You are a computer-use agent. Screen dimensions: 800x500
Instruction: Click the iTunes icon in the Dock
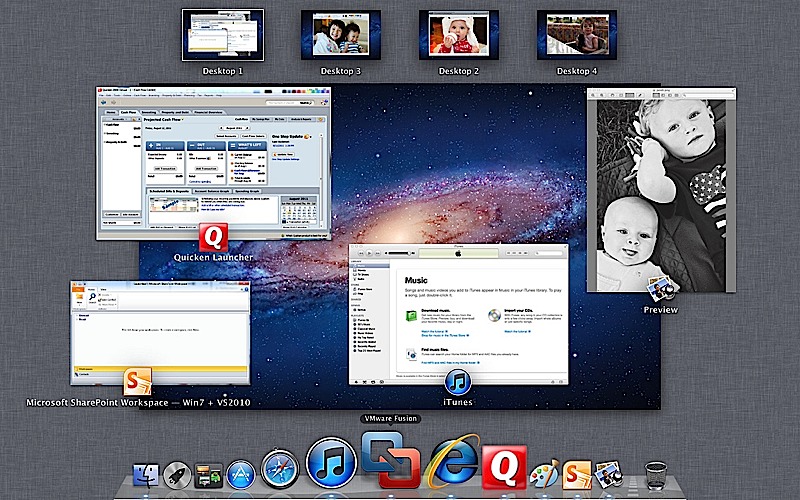[x=331, y=462]
